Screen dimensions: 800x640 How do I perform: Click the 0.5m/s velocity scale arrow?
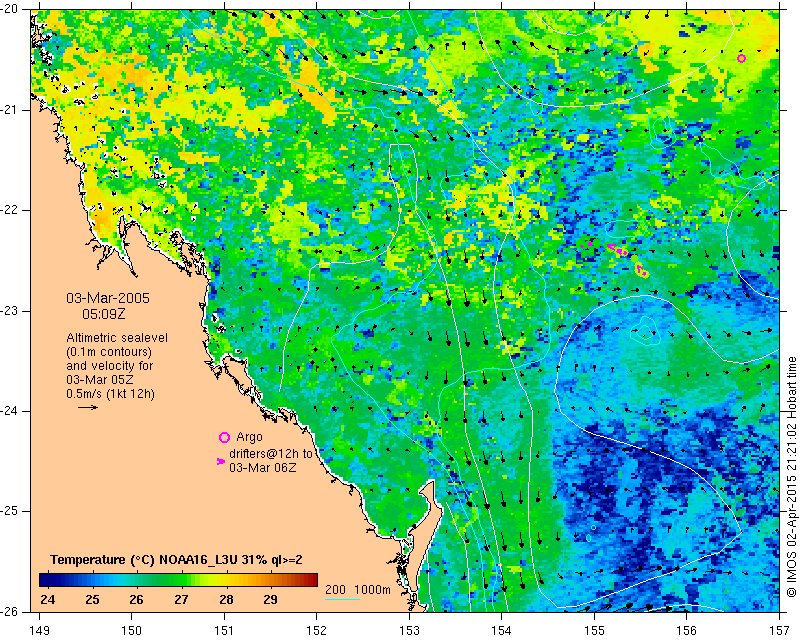pos(88,407)
